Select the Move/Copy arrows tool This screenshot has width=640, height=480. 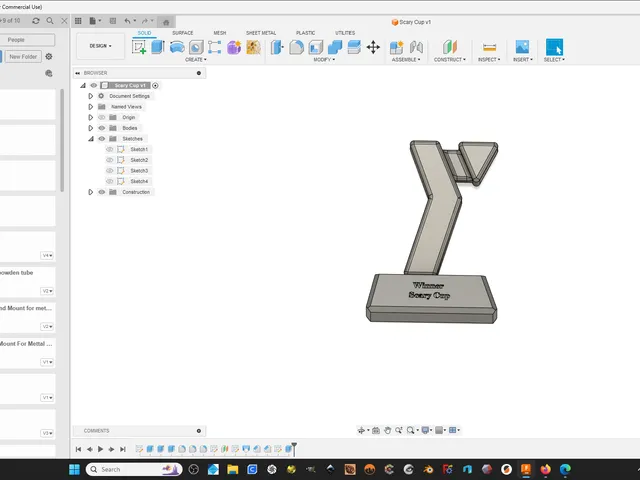pos(373,47)
